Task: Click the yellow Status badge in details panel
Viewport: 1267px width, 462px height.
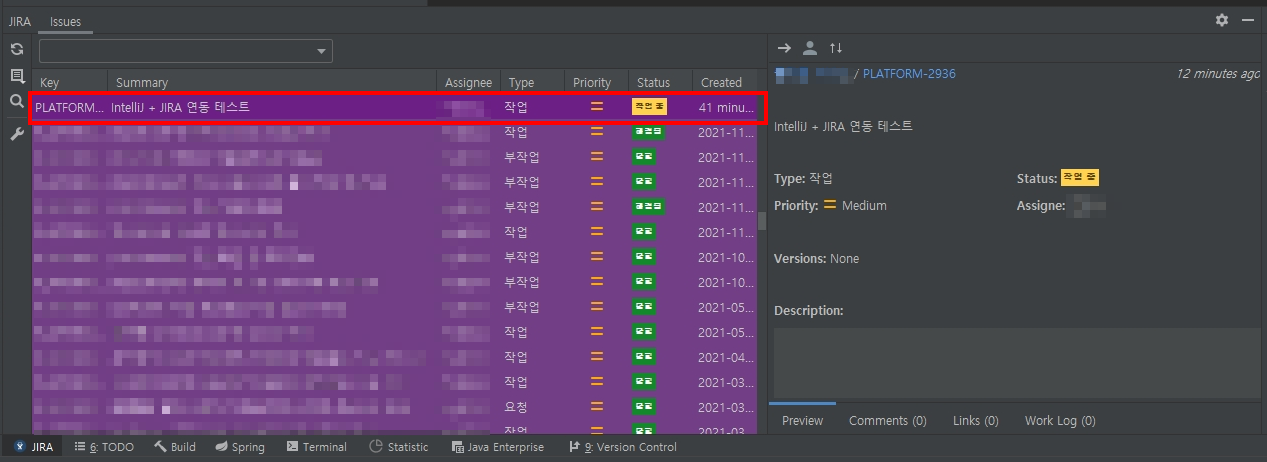Action: [x=1080, y=178]
